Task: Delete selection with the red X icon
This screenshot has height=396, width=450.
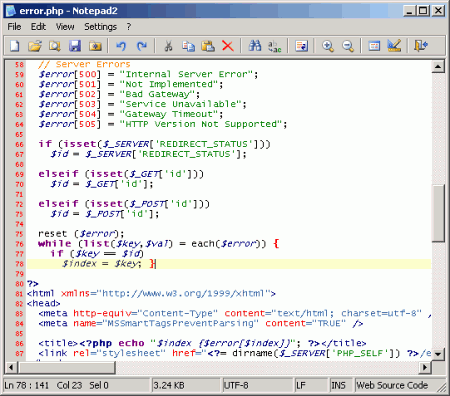Action: [228, 46]
